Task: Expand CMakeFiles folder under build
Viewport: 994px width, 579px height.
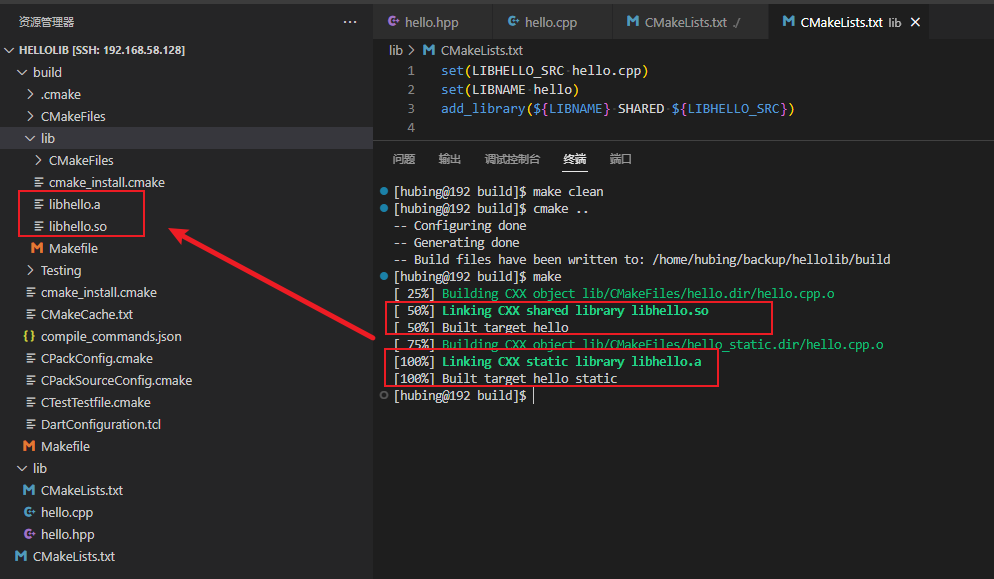Action: click(30, 116)
